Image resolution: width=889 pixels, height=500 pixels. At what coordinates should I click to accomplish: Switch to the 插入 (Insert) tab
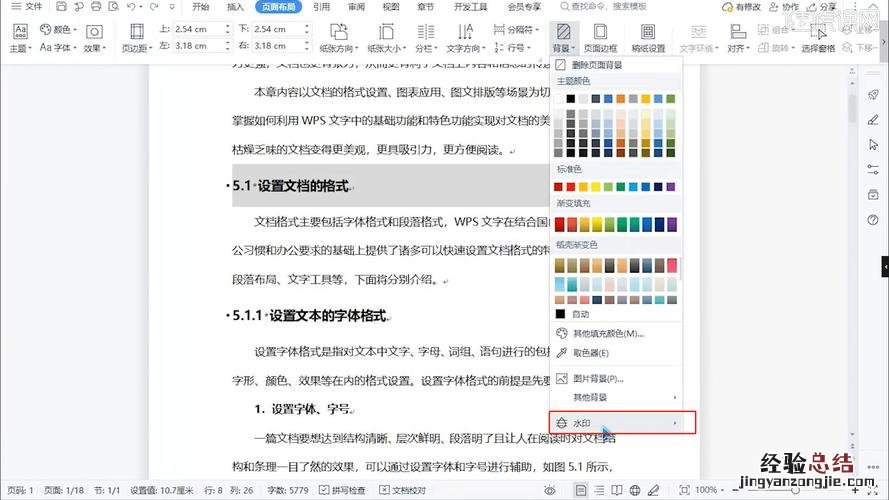pyautogui.click(x=235, y=6)
